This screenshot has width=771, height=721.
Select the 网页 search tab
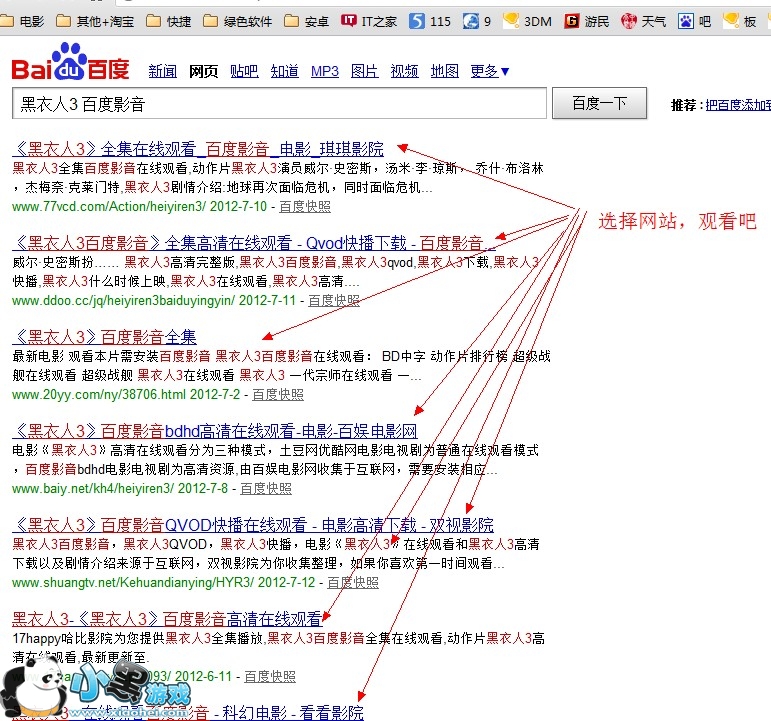click(x=204, y=71)
